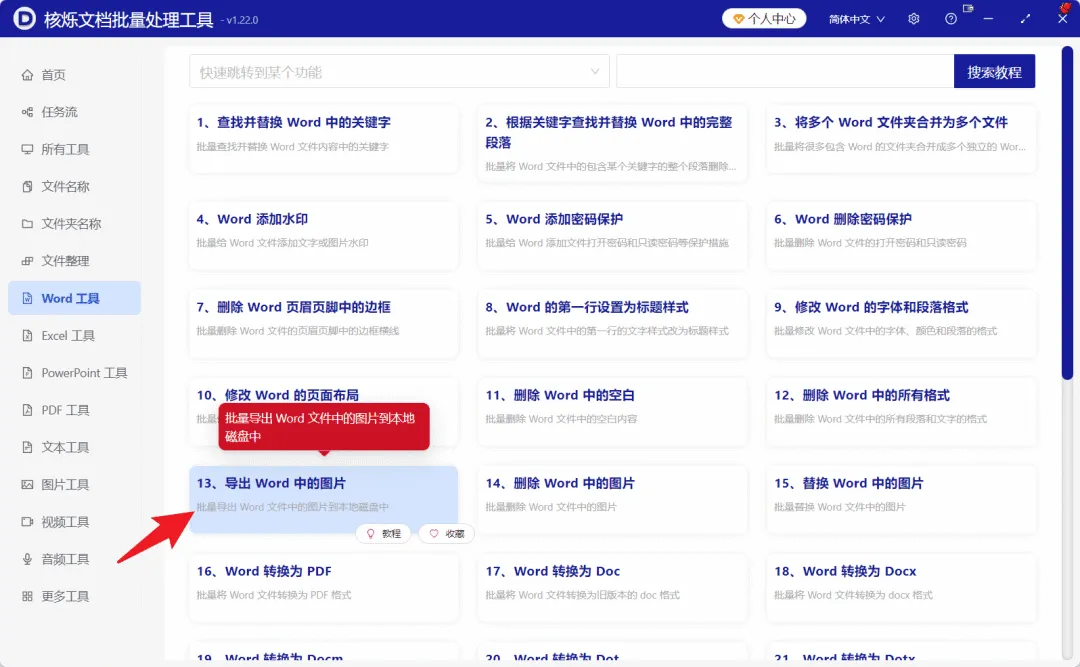Click the picture icon beside 图片工具
The image size is (1080, 667).
tap(27, 484)
